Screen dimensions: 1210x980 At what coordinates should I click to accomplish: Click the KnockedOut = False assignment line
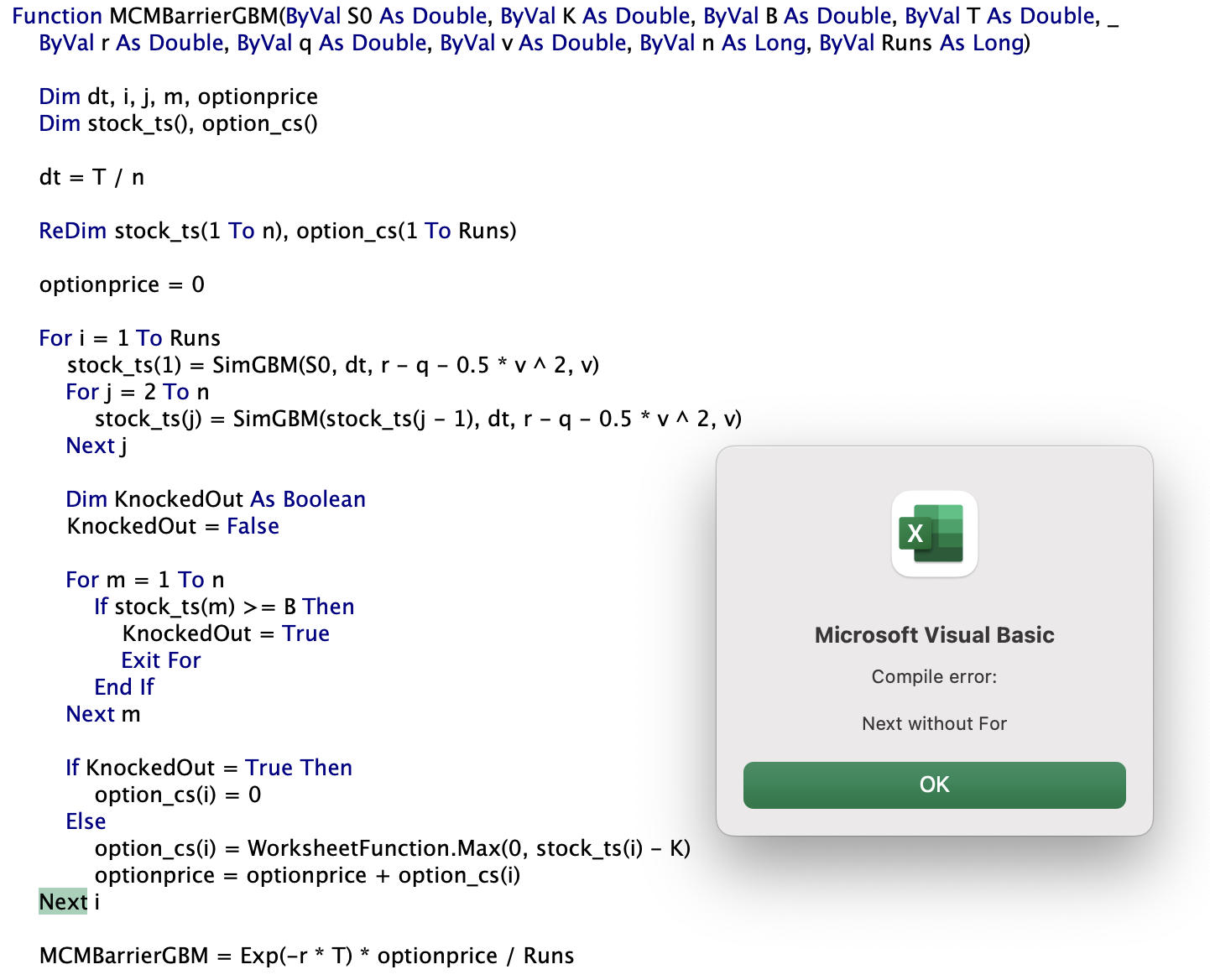172,526
